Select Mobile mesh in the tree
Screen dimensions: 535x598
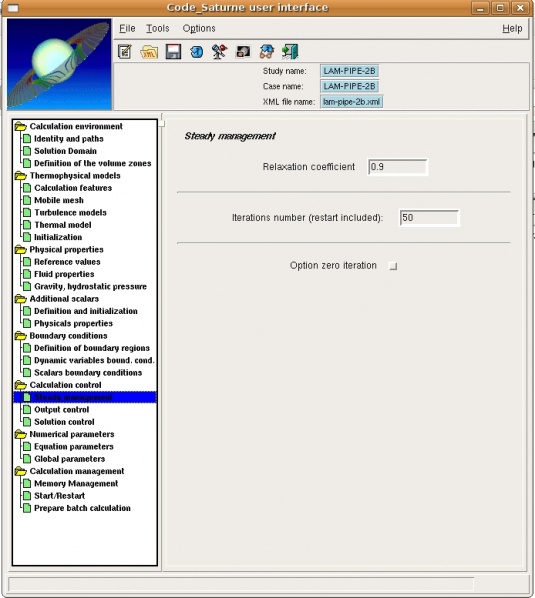coord(59,200)
